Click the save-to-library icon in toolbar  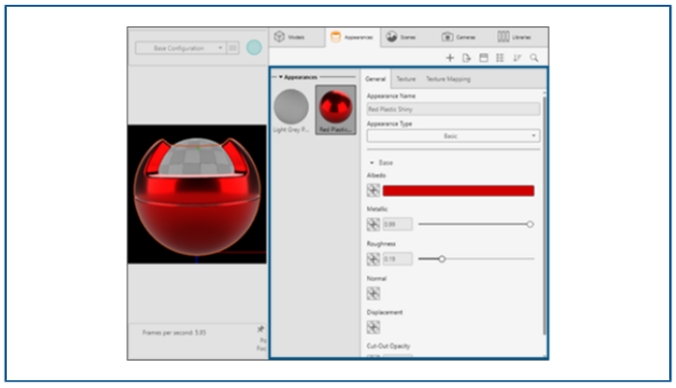point(484,58)
